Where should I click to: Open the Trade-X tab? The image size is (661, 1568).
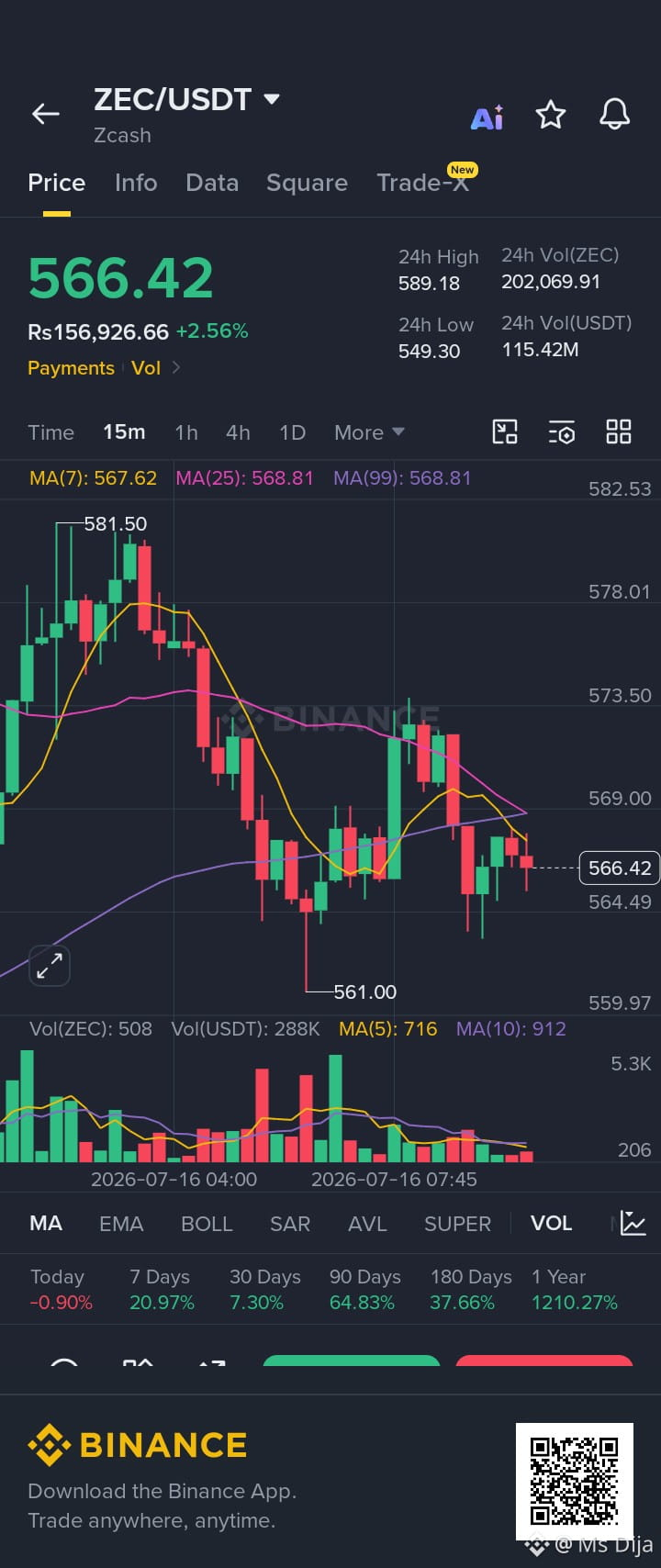(422, 183)
